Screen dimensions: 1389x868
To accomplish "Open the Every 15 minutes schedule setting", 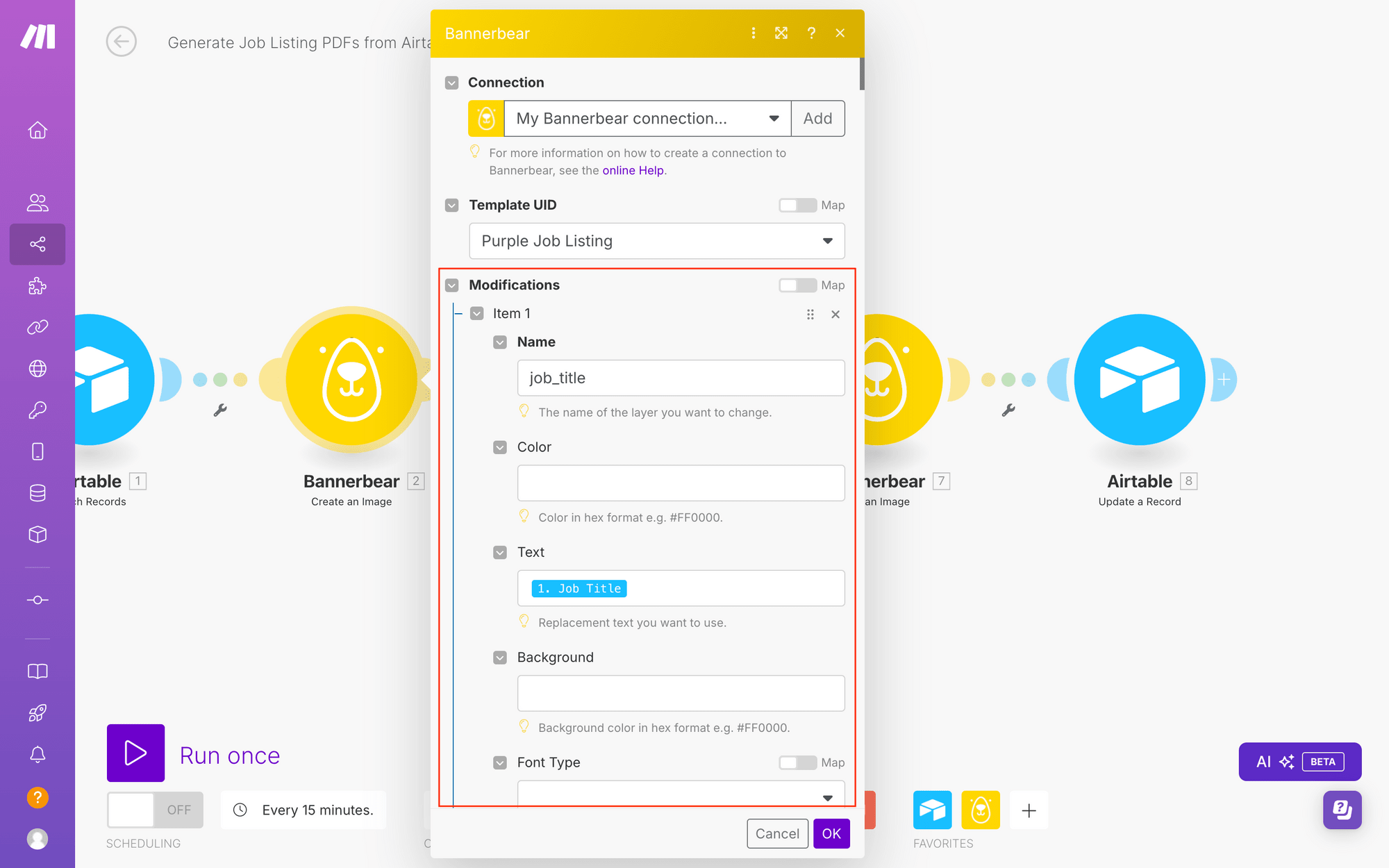I will [x=304, y=810].
